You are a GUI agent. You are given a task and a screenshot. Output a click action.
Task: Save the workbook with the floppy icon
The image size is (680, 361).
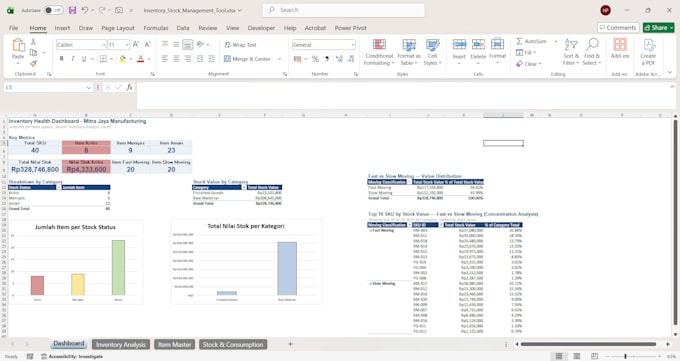click(x=72, y=10)
